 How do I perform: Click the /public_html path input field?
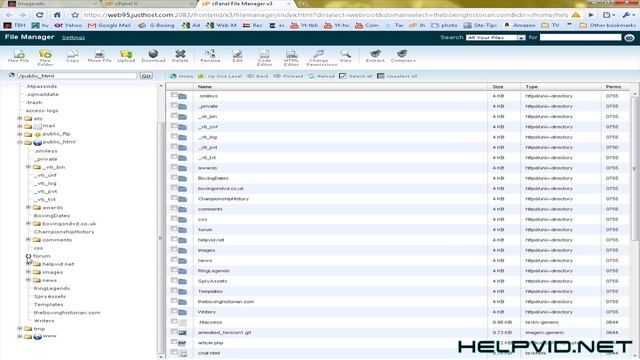pos(77,76)
